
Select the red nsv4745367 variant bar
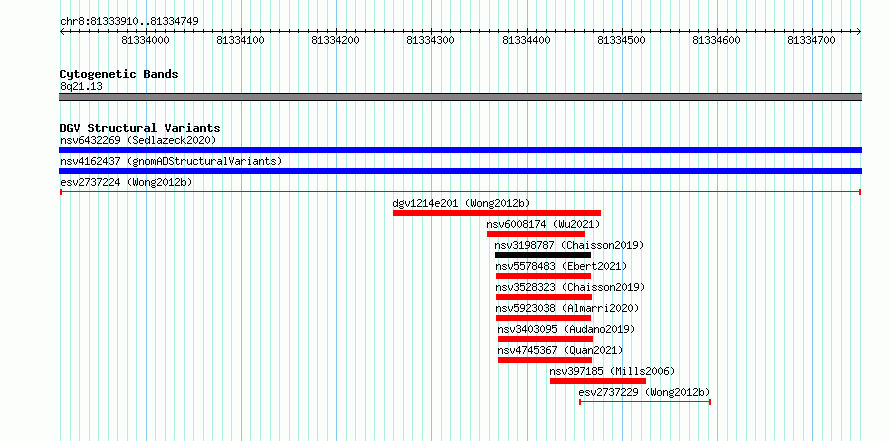click(x=545, y=360)
